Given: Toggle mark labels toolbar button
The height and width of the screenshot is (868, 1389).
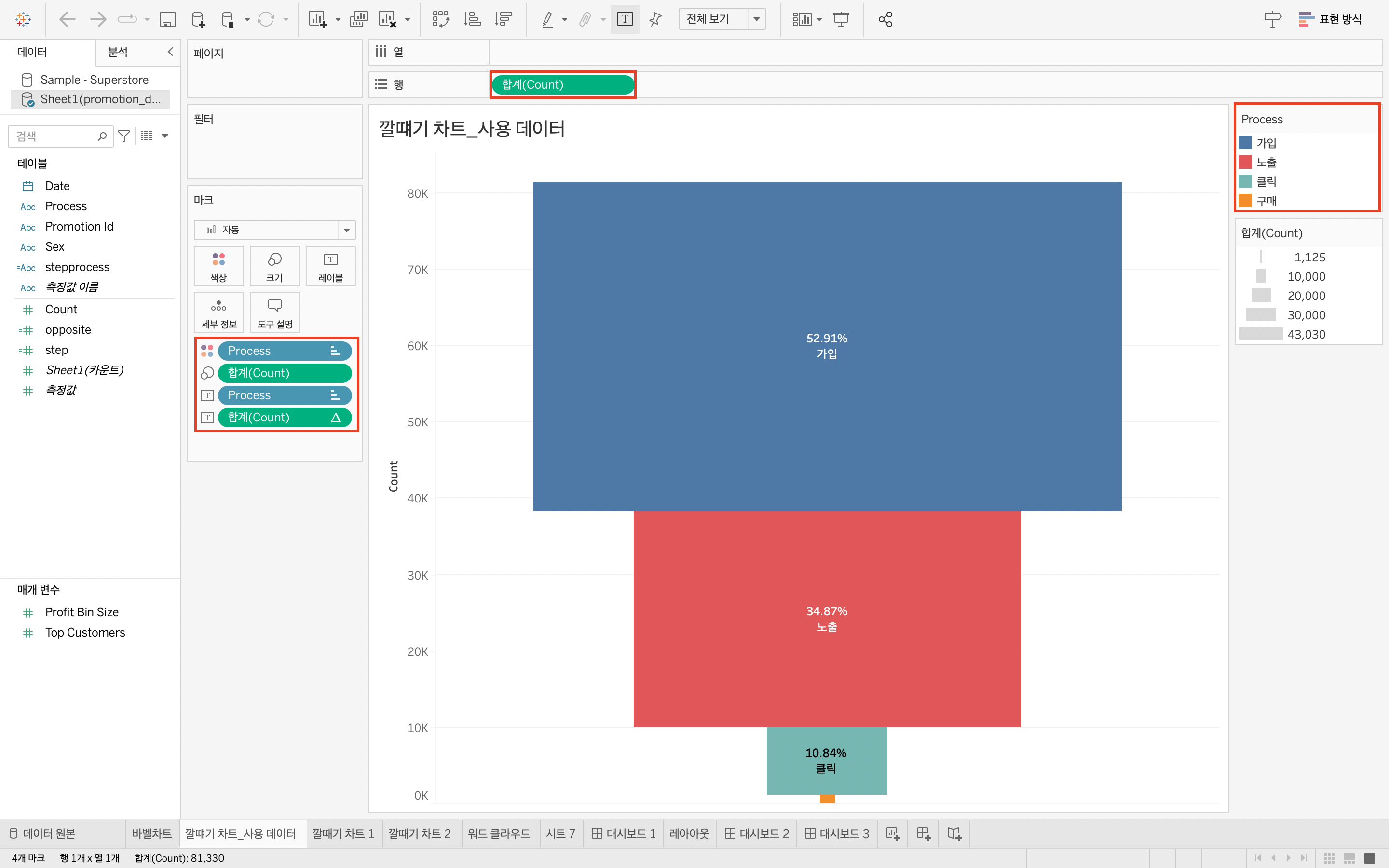Looking at the screenshot, I should click(x=625, y=19).
